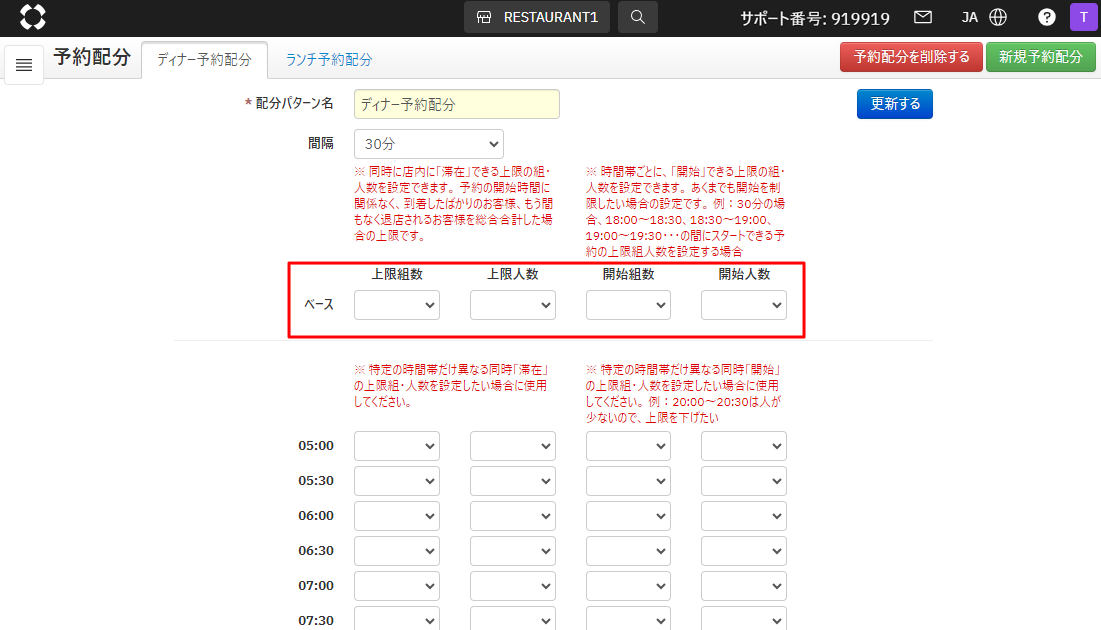The width and height of the screenshot is (1101, 630).
Task: Open 07:00 開始組数 dropdown
Action: coord(628,586)
